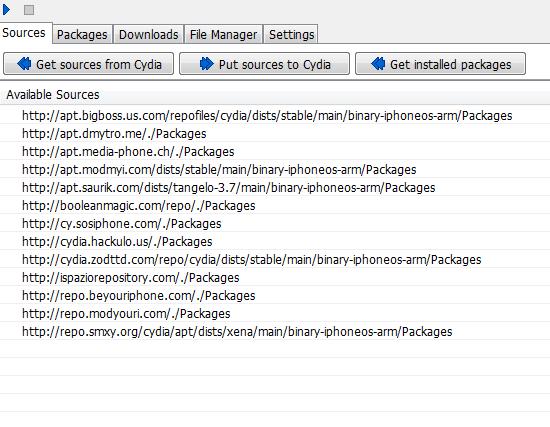Select the cydia.zodttd.com source row

coord(275,260)
